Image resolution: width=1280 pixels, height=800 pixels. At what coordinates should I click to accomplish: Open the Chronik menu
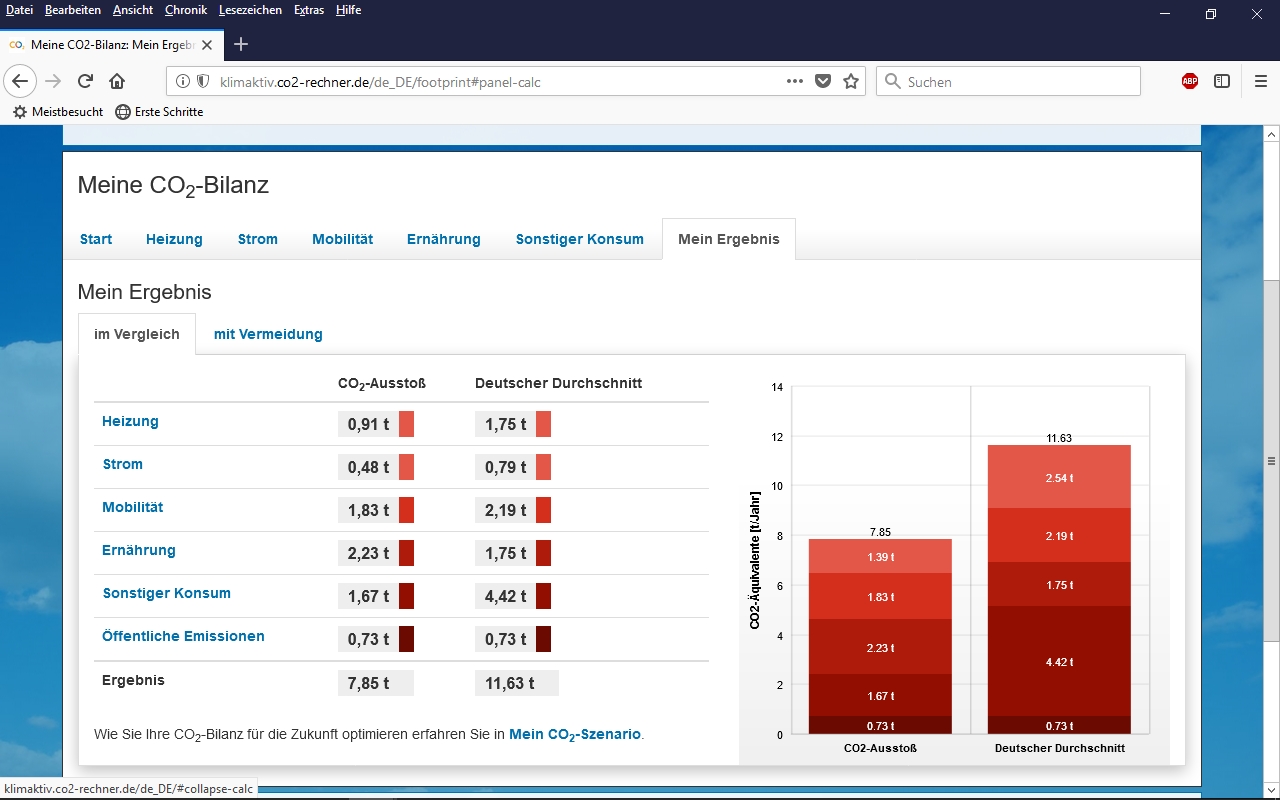coord(186,10)
